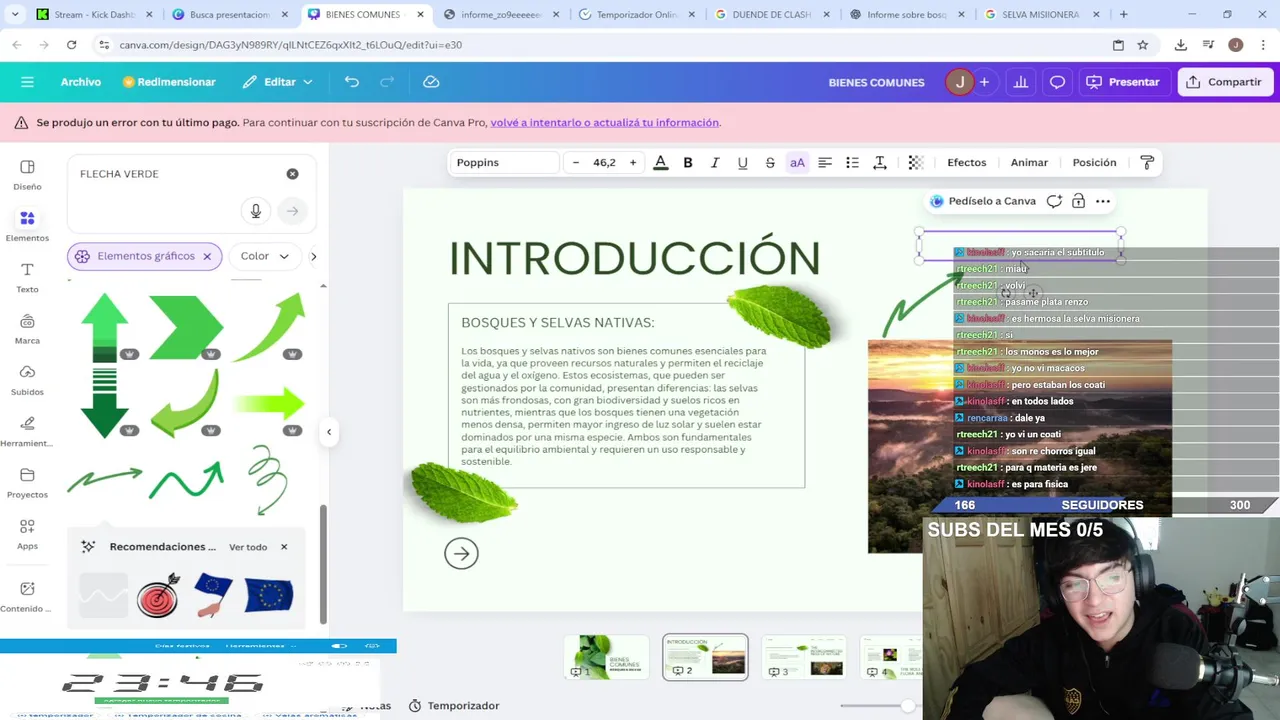Open Animar options

pos(1029,162)
